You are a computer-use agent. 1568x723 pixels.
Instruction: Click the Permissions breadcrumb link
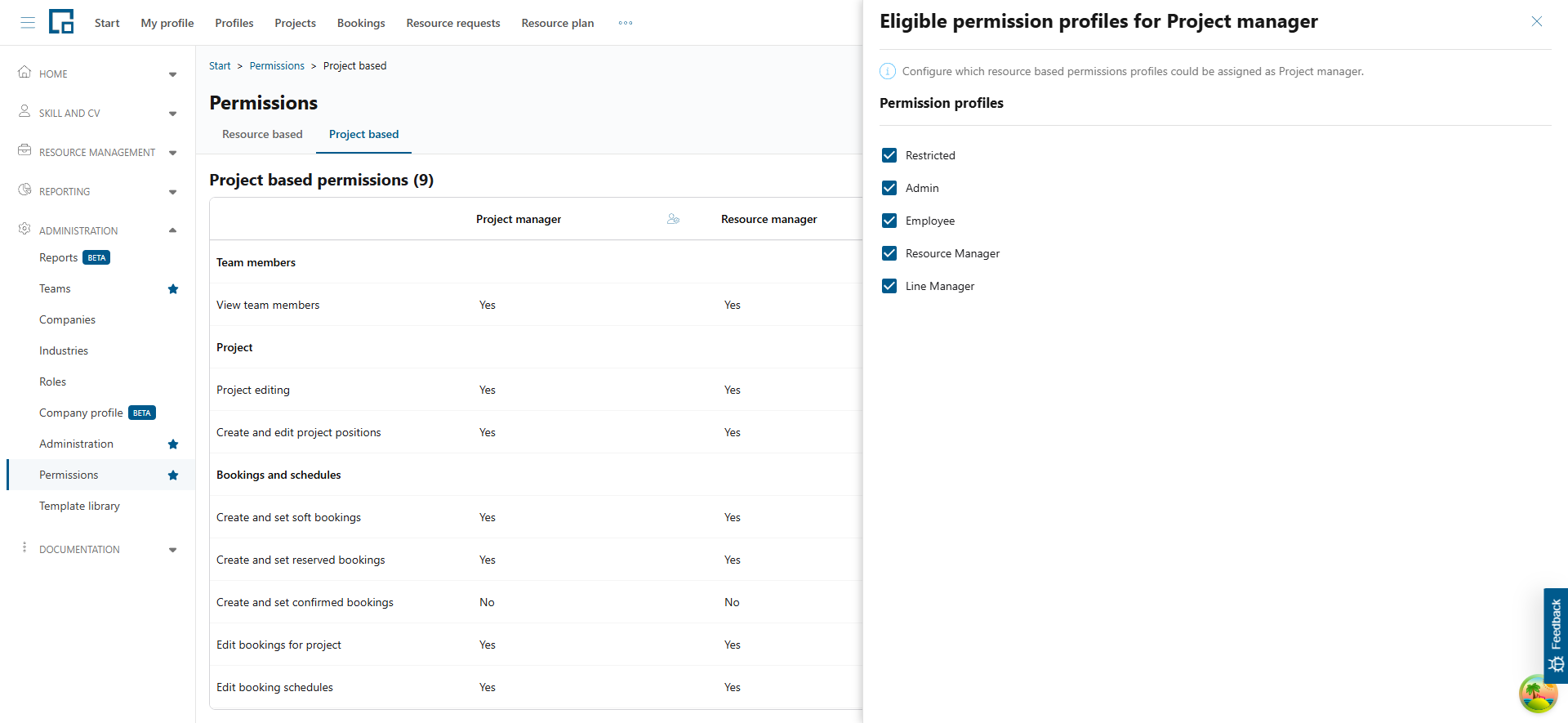click(277, 65)
